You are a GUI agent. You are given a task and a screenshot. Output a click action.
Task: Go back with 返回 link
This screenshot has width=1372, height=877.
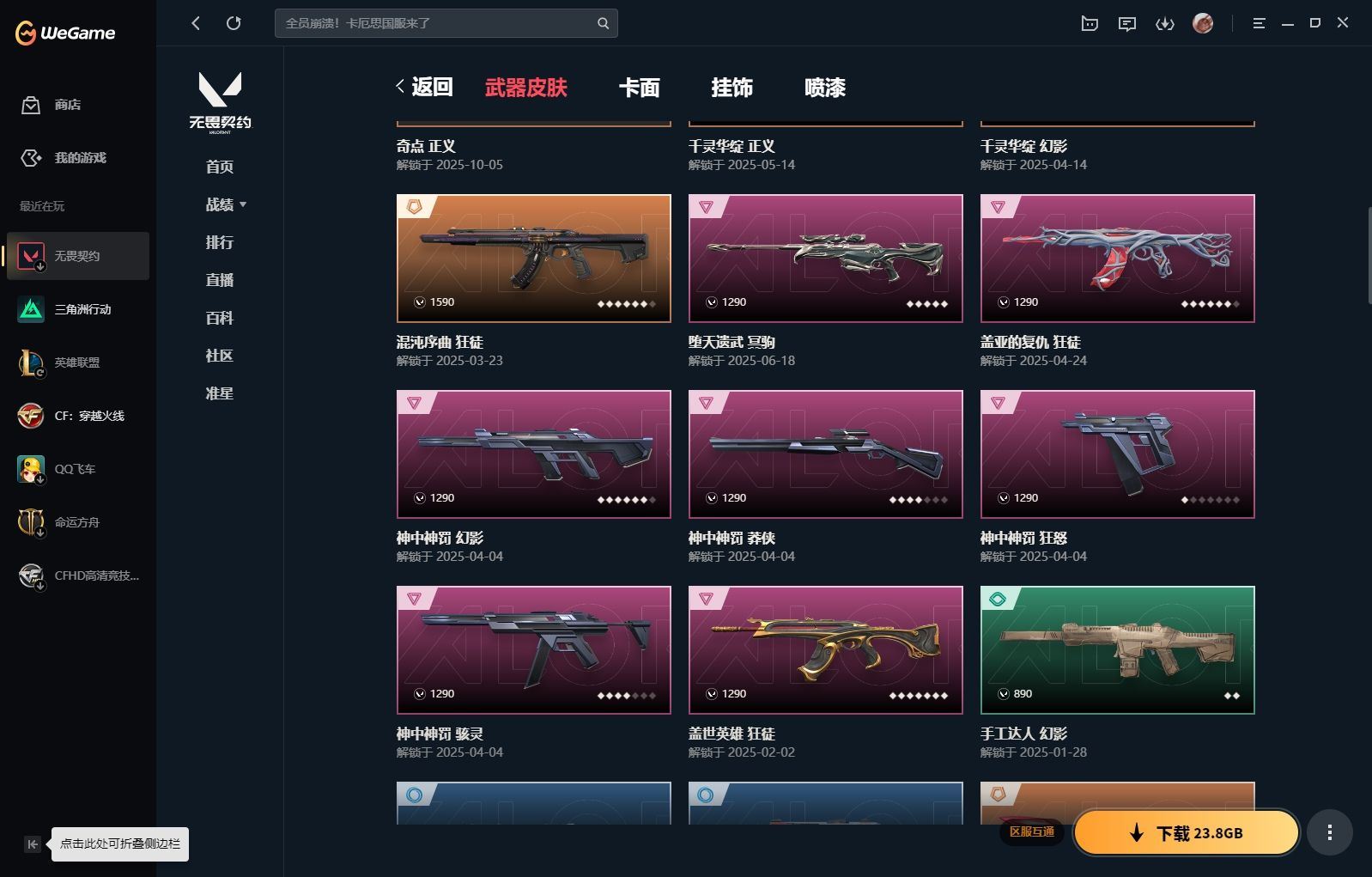tap(424, 87)
